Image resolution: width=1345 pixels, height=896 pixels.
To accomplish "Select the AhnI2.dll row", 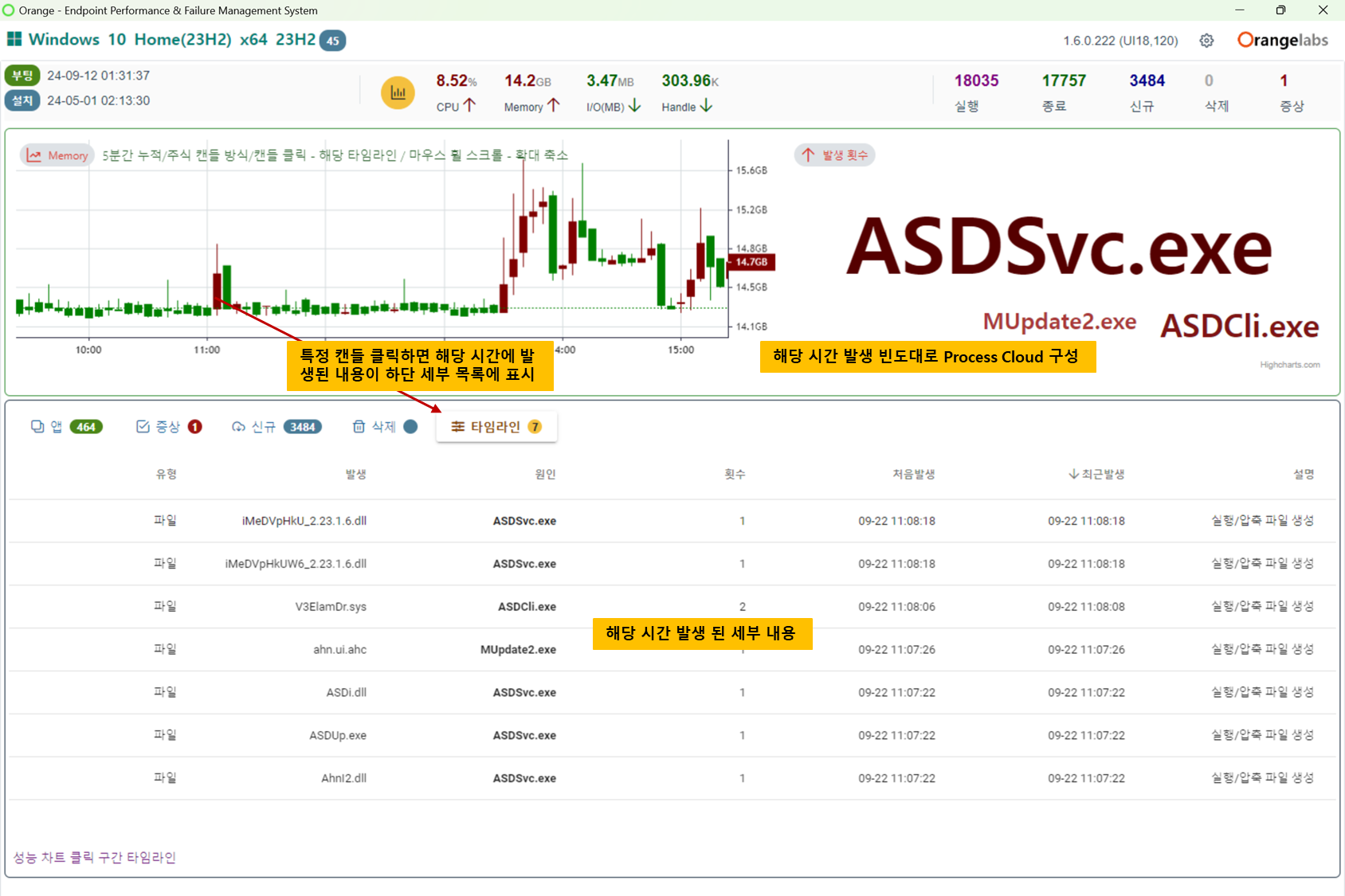I will (x=672, y=779).
